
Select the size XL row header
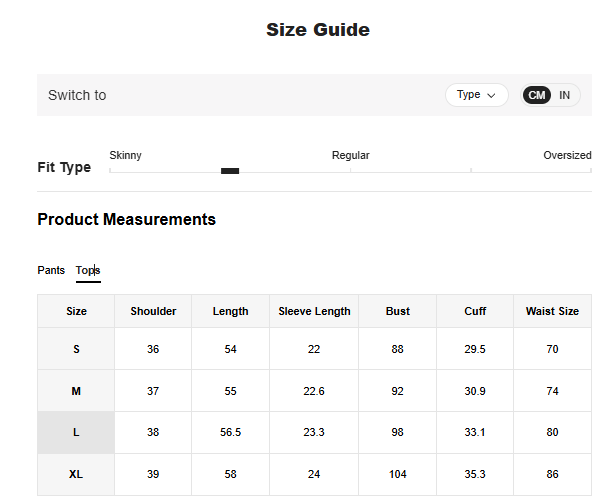[x=76, y=474]
